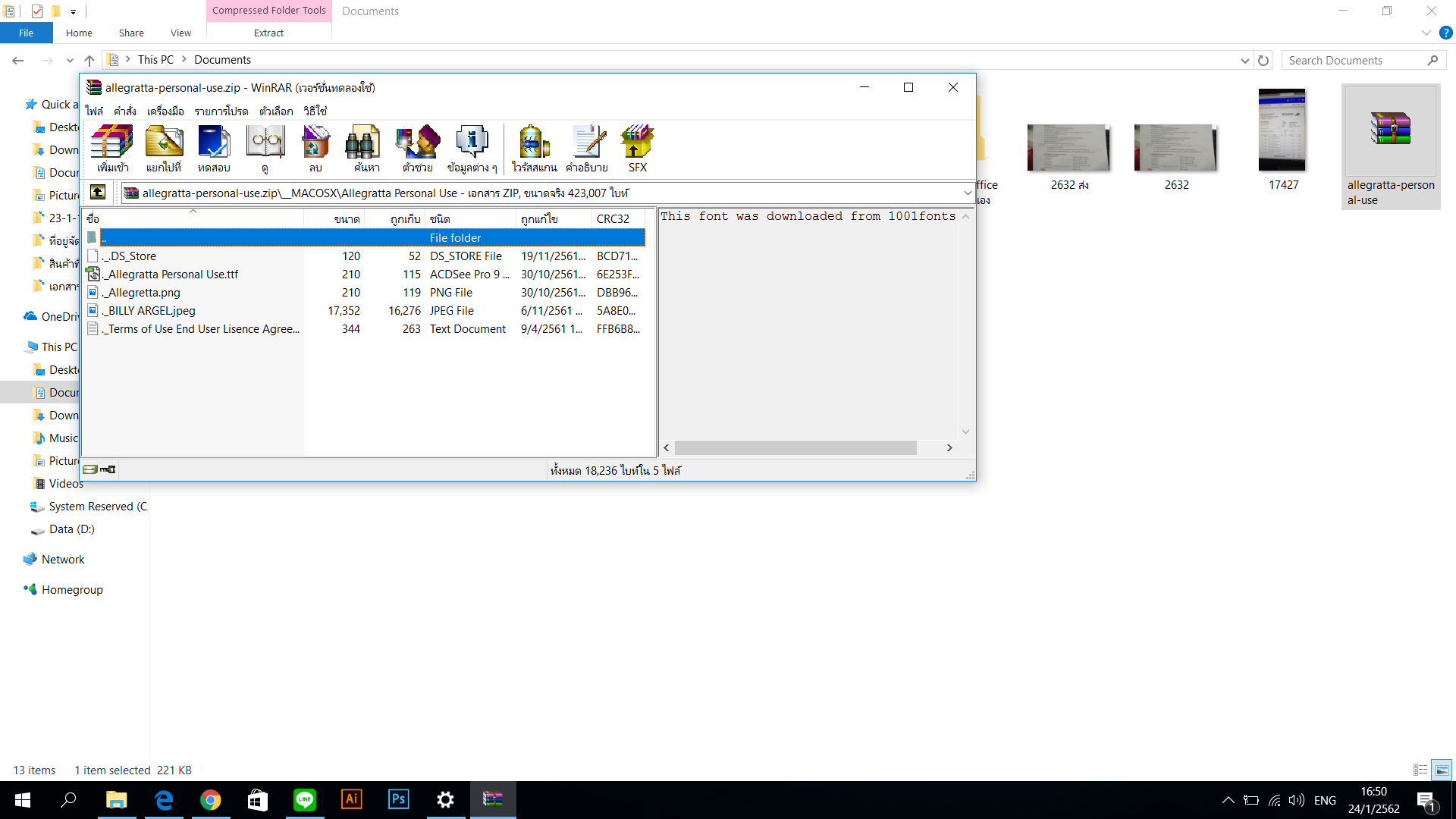Sort WinRAR list by size (ขนาด) column
Screen dimensions: 1456x819
point(334,218)
